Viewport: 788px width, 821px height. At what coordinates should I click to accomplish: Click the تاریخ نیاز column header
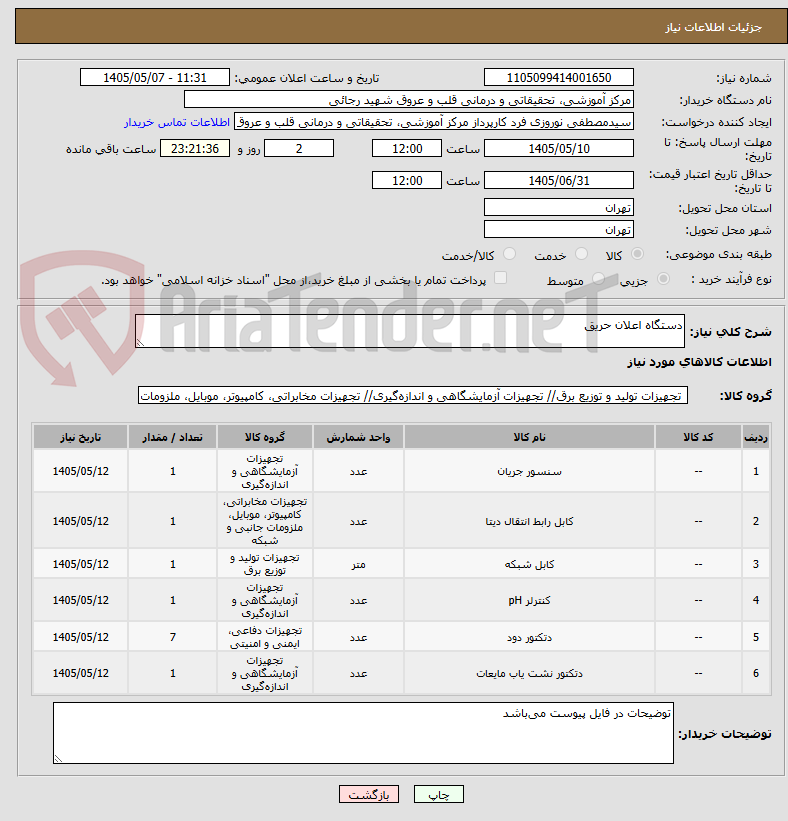81,437
